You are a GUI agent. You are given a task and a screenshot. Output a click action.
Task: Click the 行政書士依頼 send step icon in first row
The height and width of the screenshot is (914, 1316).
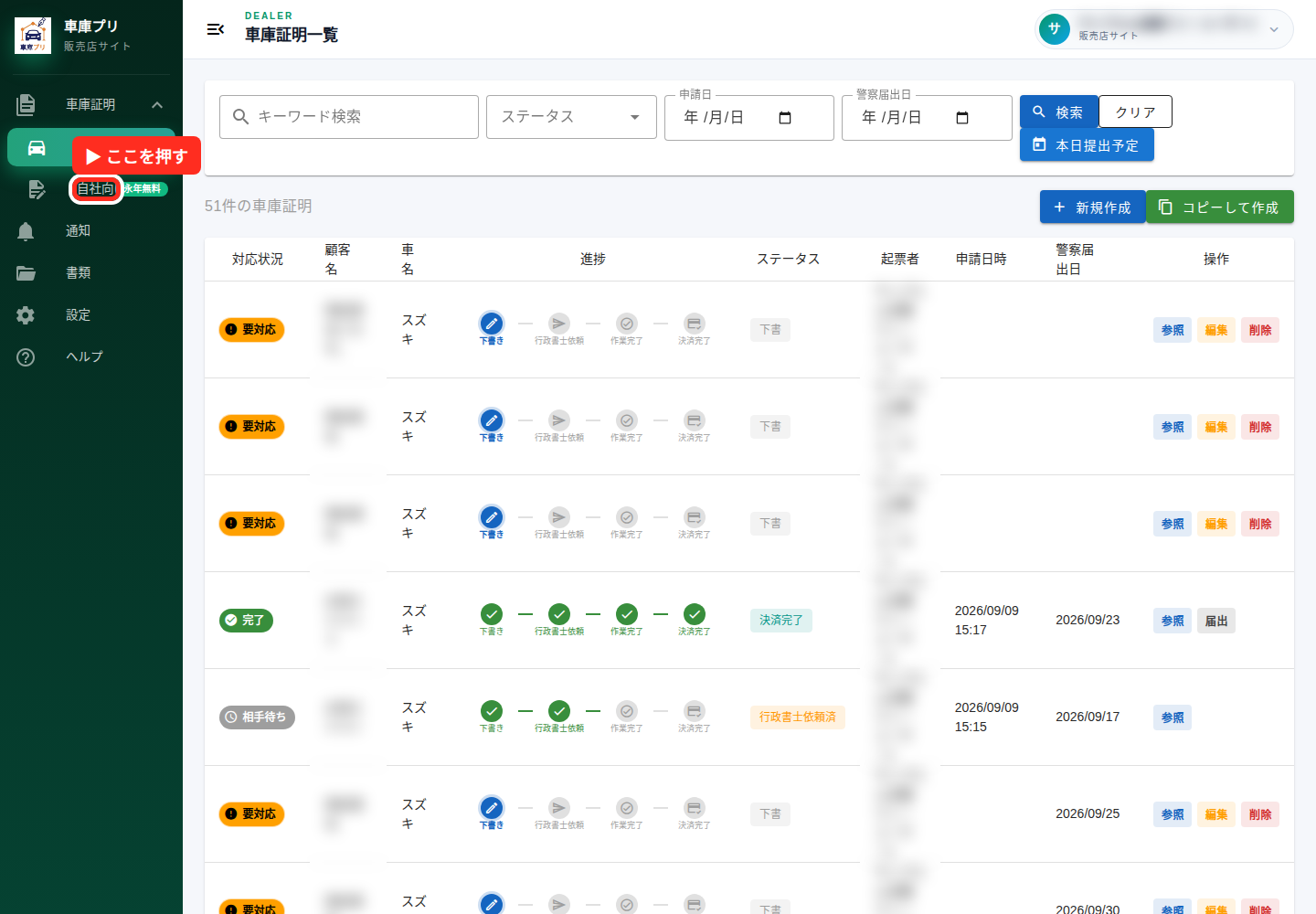pos(559,324)
